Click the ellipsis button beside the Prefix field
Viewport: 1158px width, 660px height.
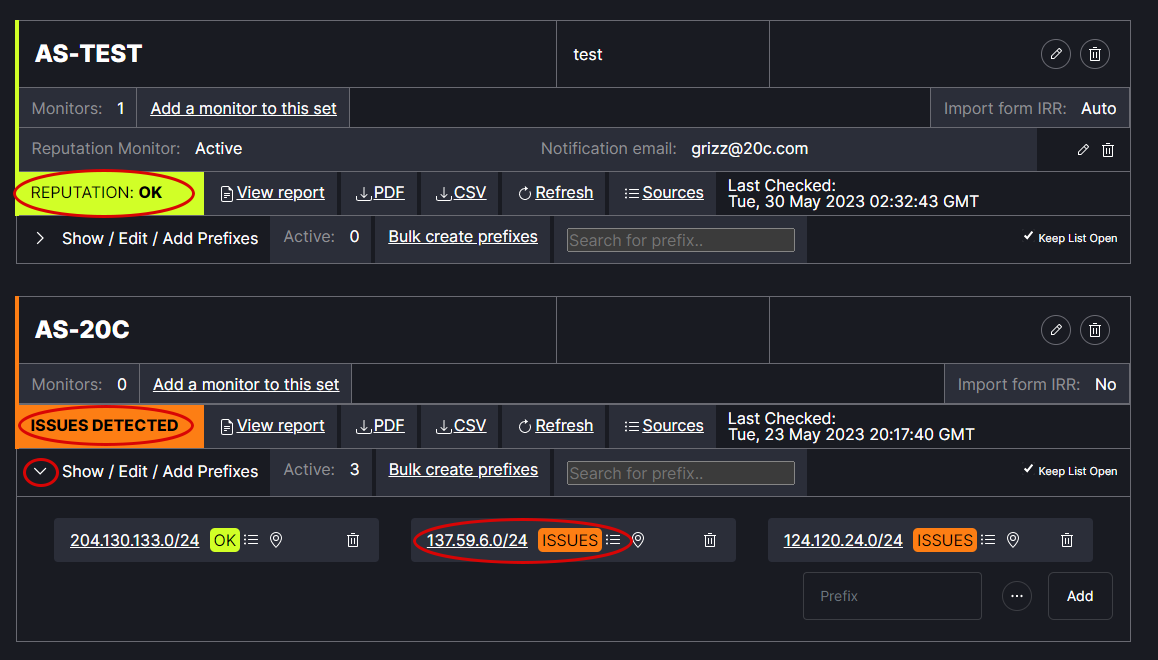(x=1017, y=596)
